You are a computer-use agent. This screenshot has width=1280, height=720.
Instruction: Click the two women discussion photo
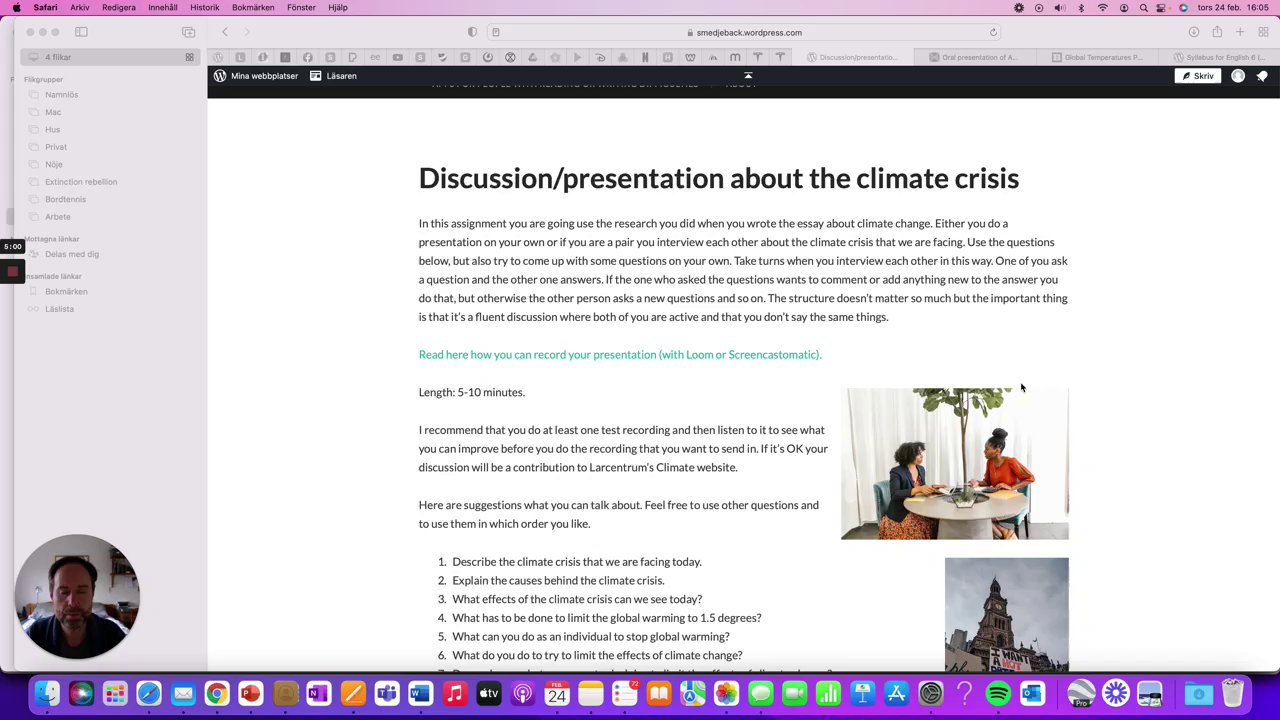point(955,464)
